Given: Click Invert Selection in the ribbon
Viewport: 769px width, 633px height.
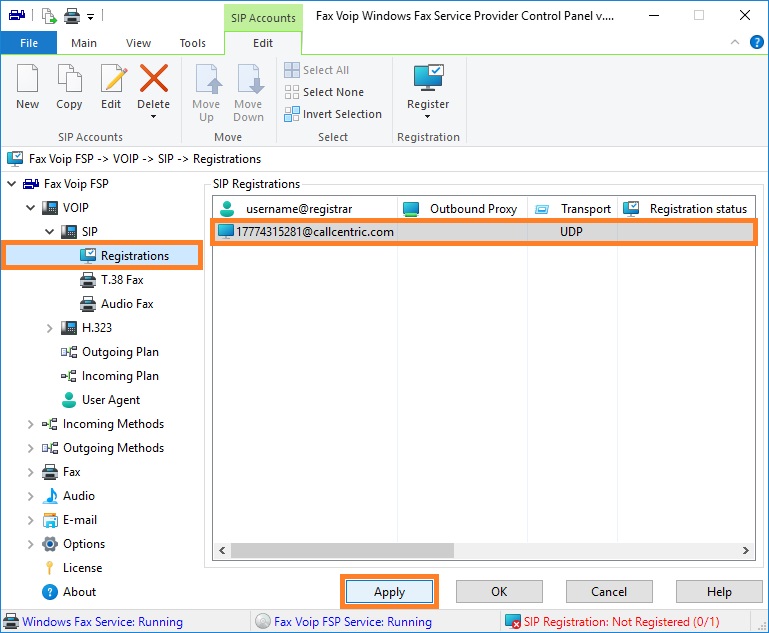Looking at the screenshot, I should click(x=333, y=114).
